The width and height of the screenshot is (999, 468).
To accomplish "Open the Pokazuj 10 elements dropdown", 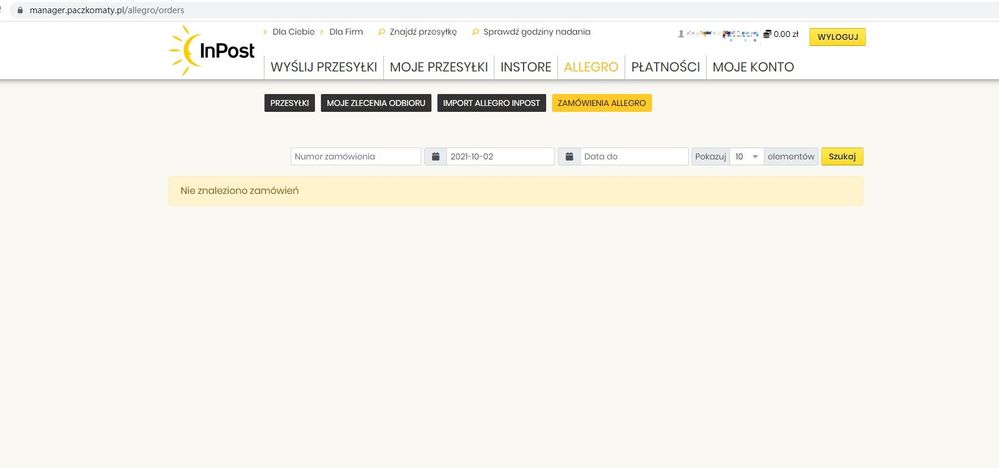I will coord(747,157).
